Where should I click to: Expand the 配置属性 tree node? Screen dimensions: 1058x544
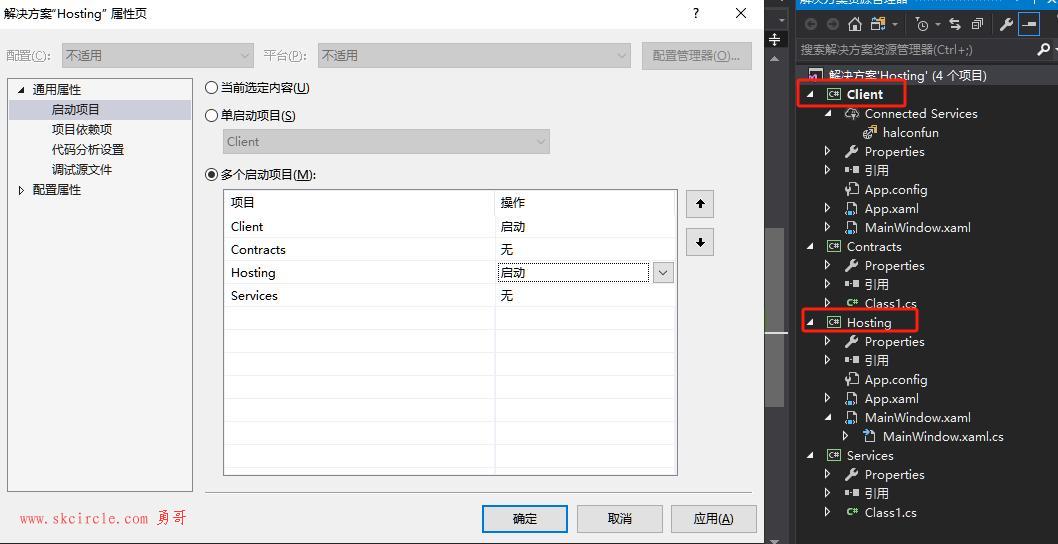click(x=22, y=190)
